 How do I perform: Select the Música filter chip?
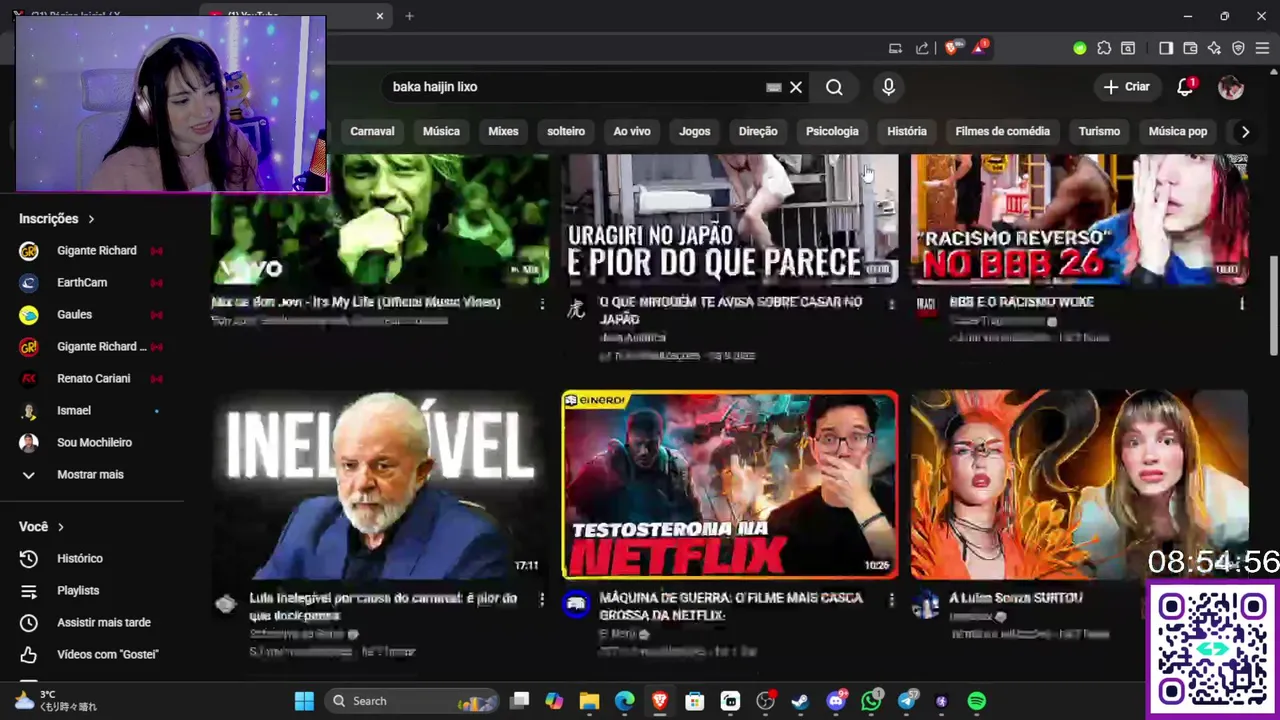click(x=441, y=131)
